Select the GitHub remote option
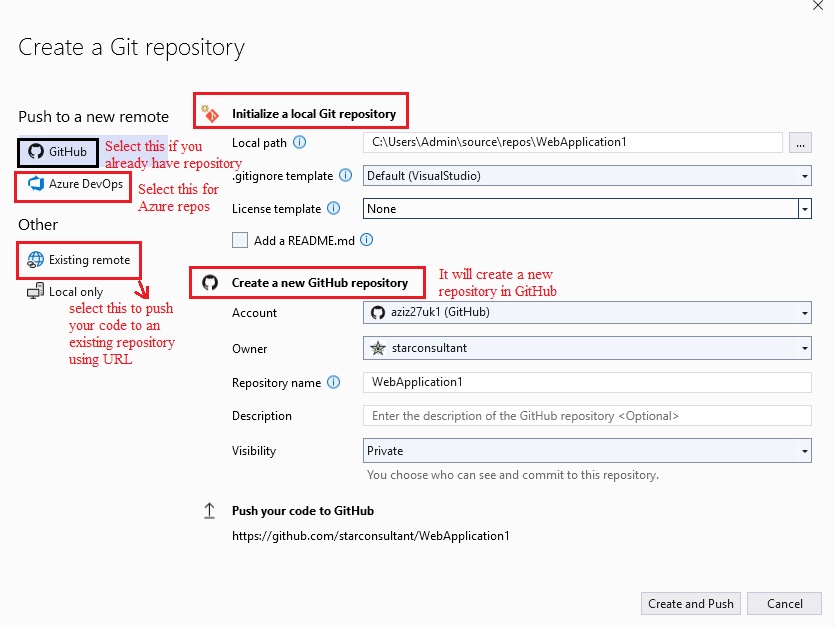835x627 pixels. pos(58,152)
